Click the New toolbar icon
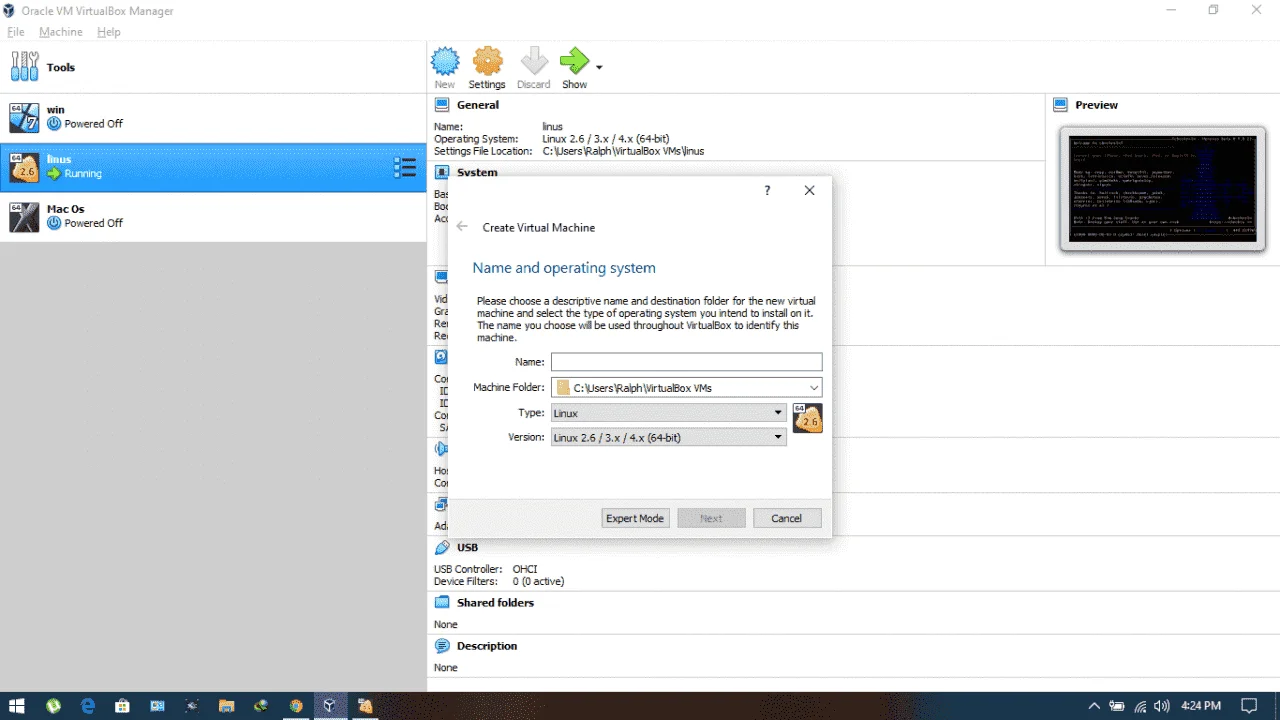This screenshot has height=720, width=1280. 445,62
